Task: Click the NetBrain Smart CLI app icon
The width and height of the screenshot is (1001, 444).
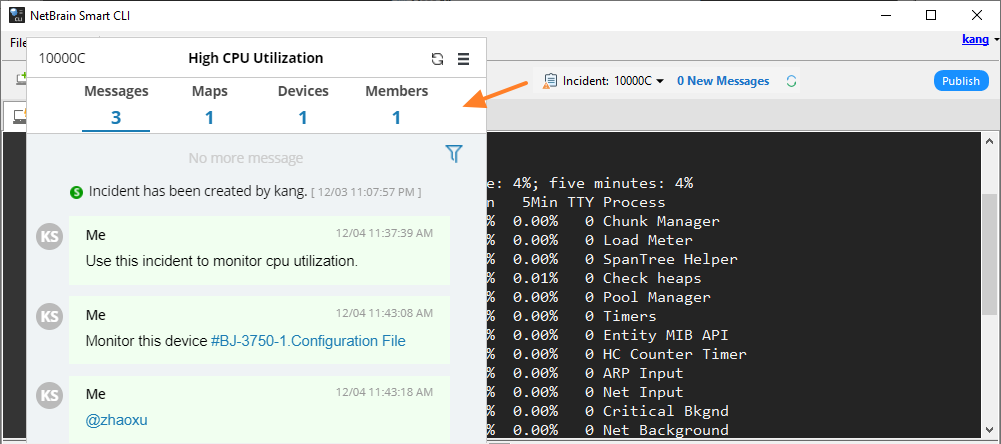Action: point(17,15)
